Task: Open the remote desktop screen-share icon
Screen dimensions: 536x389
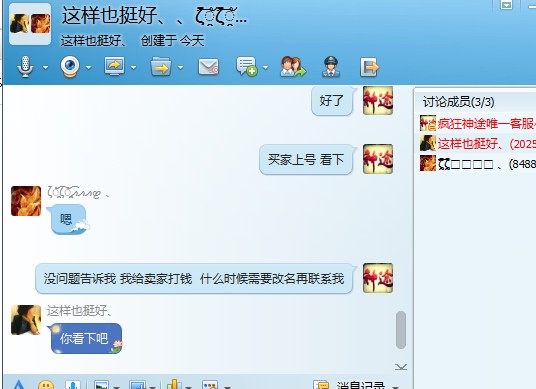Action: 115,66
